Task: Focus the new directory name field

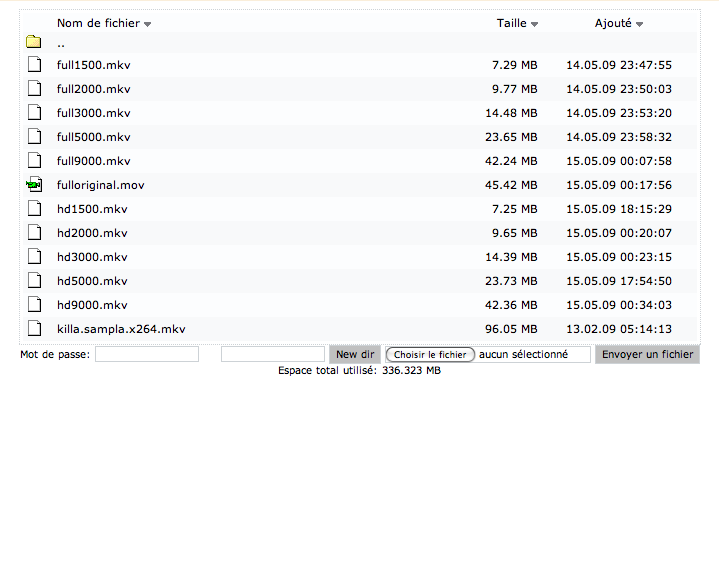Action: 273,354
